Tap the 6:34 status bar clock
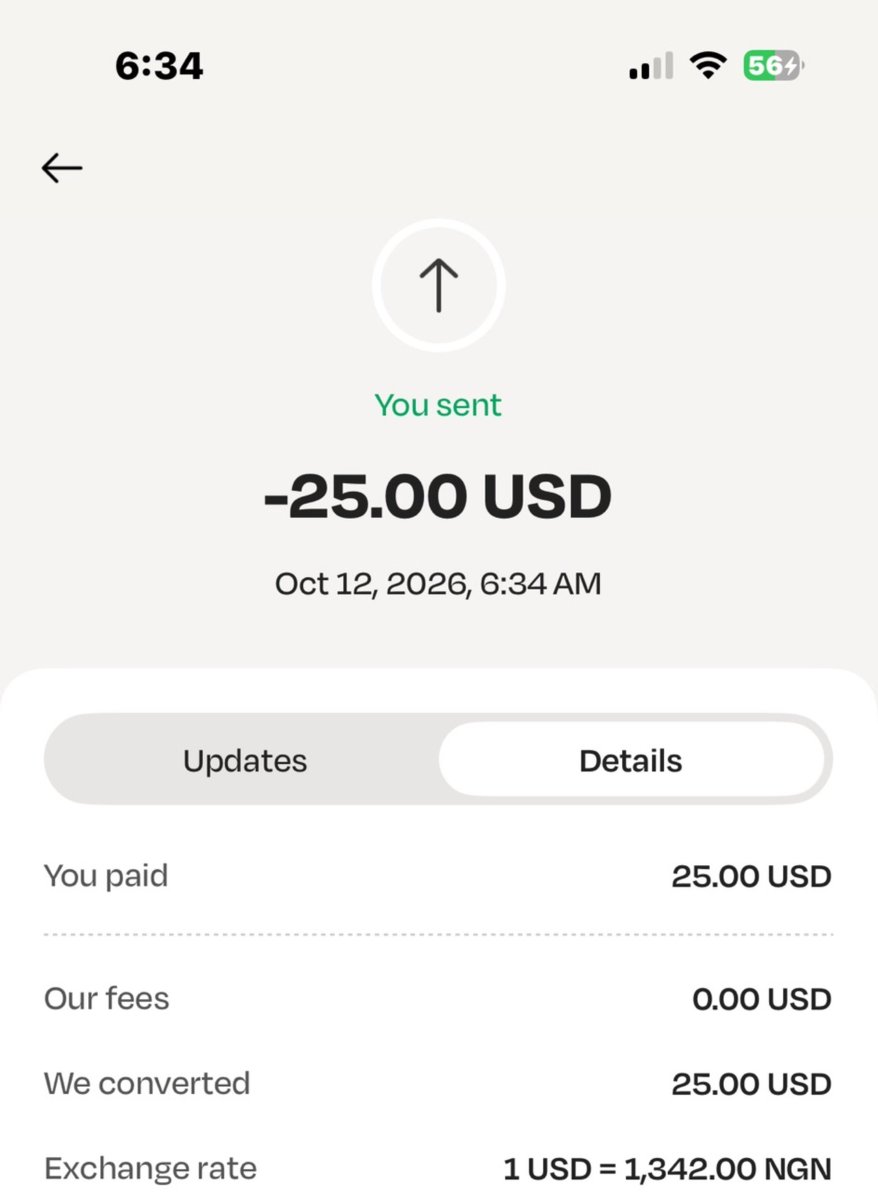The height and width of the screenshot is (1199, 878). click(159, 66)
